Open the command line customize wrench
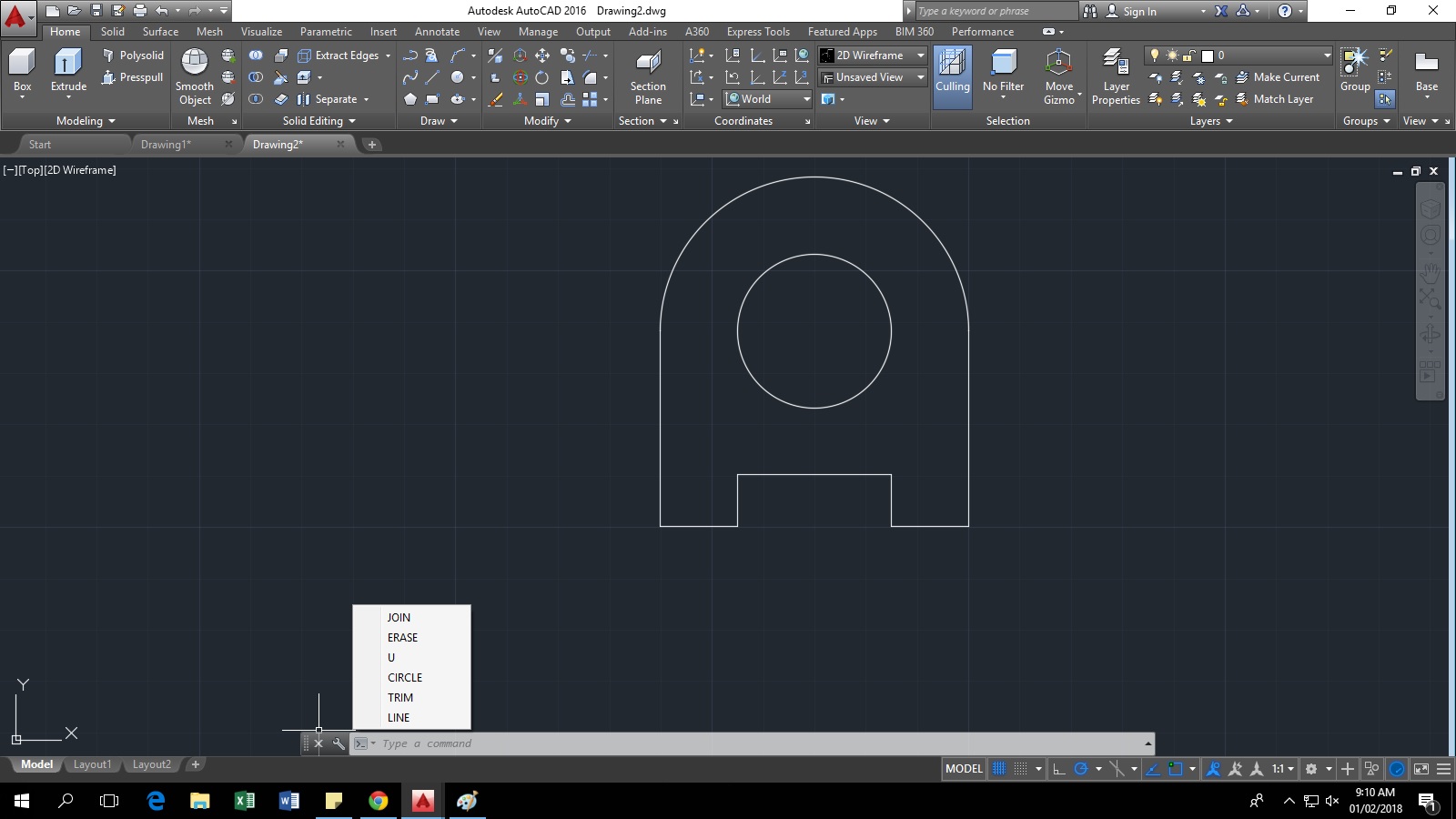 [339, 743]
